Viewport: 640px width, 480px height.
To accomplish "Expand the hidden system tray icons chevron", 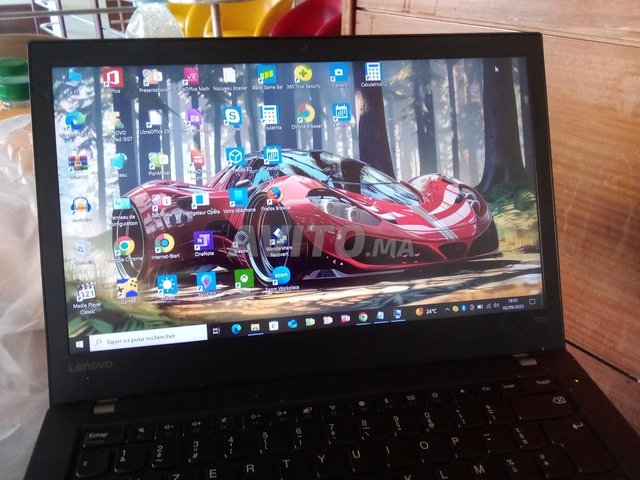I will pos(447,309).
